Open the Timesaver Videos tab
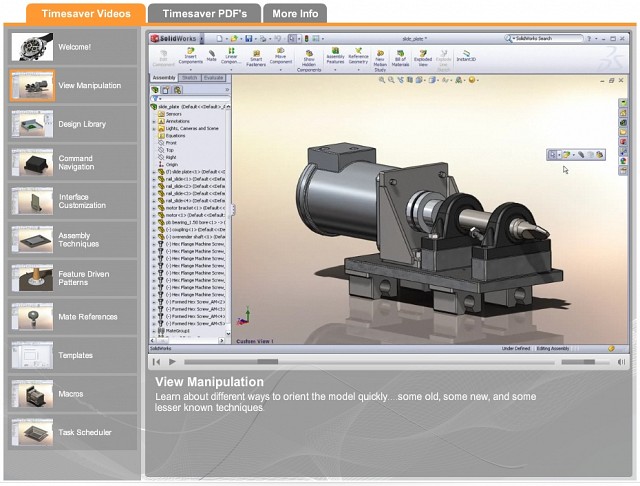Image resolution: width=640 pixels, height=486 pixels. point(86,13)
